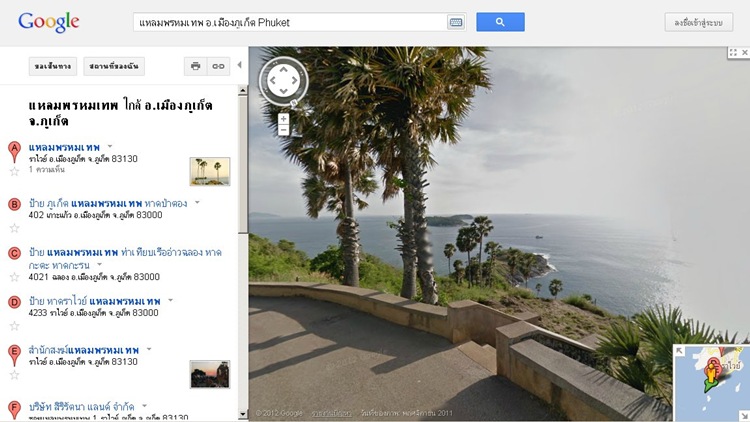The height and width of the screenshot is (422, 750).
Task: Zoom out with the Street View minus button
Action: 283,130
